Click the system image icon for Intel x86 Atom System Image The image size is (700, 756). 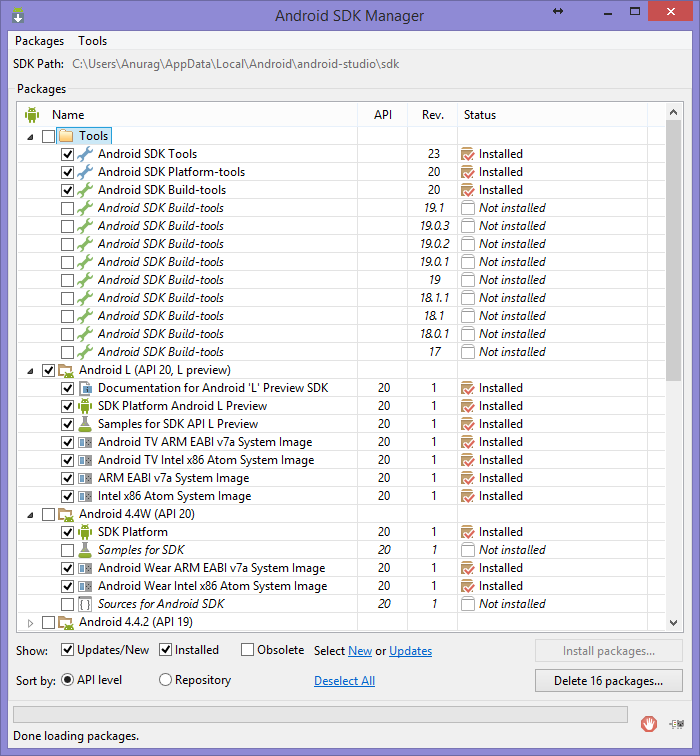click(x=85, y=496)
